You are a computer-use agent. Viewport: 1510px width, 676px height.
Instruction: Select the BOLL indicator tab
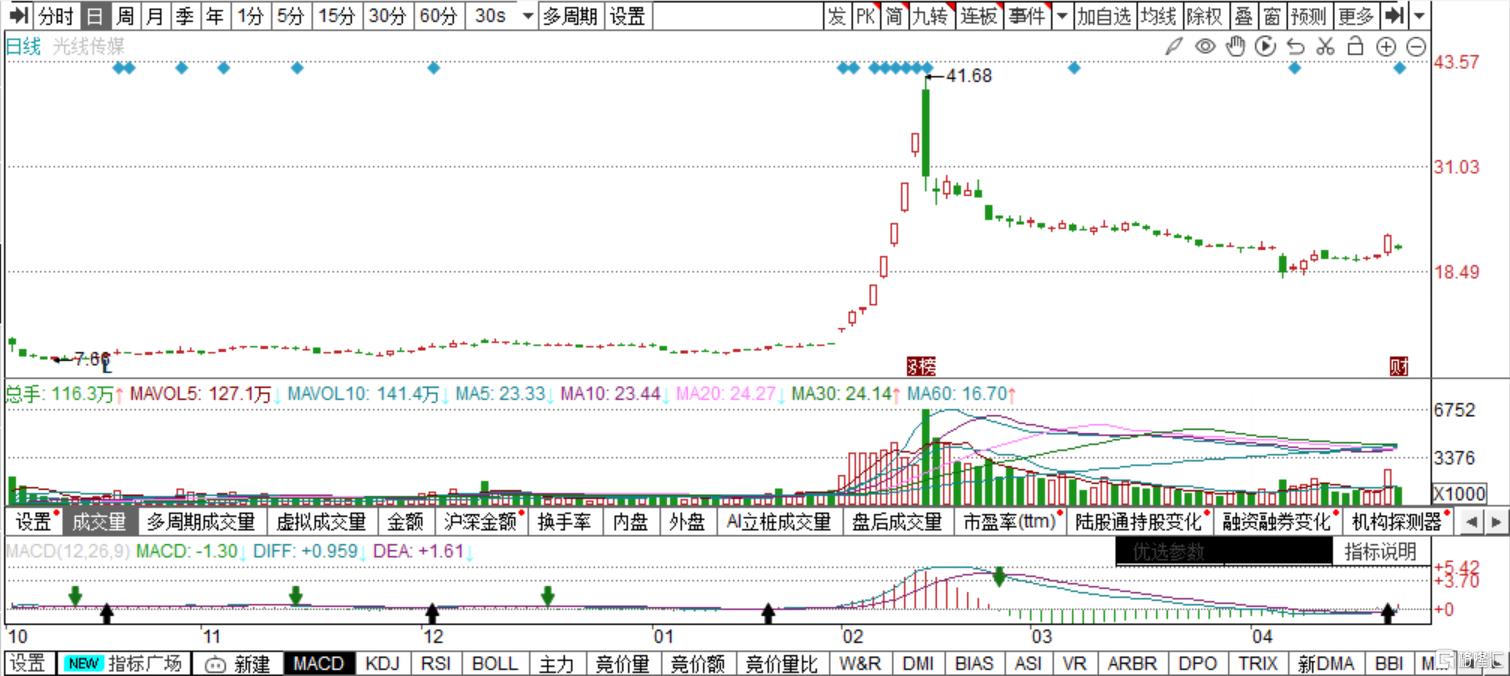pyautogui.click(x=495, y=663)
